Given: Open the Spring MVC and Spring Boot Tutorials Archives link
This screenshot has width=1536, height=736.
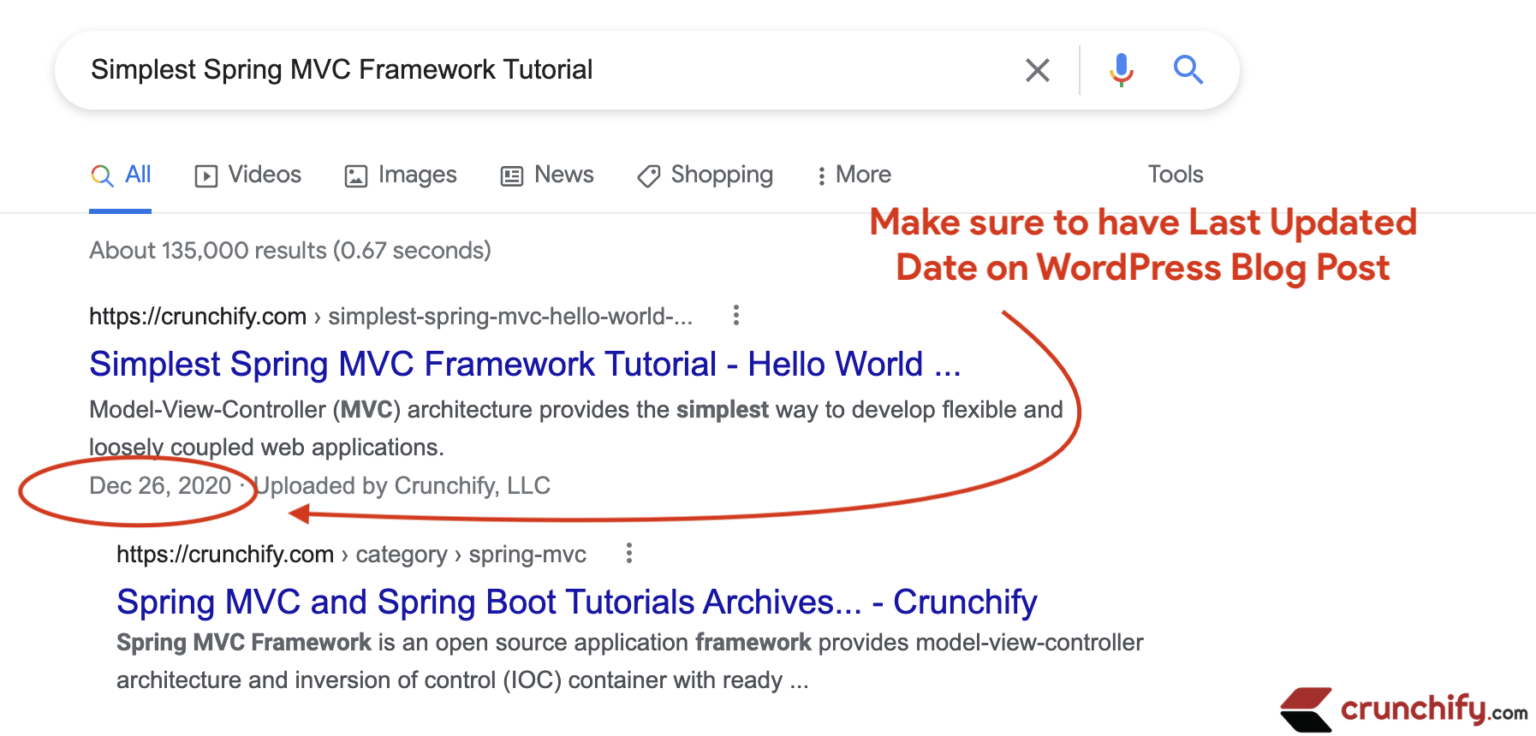Looking at the screenshot, I should 577,601.
